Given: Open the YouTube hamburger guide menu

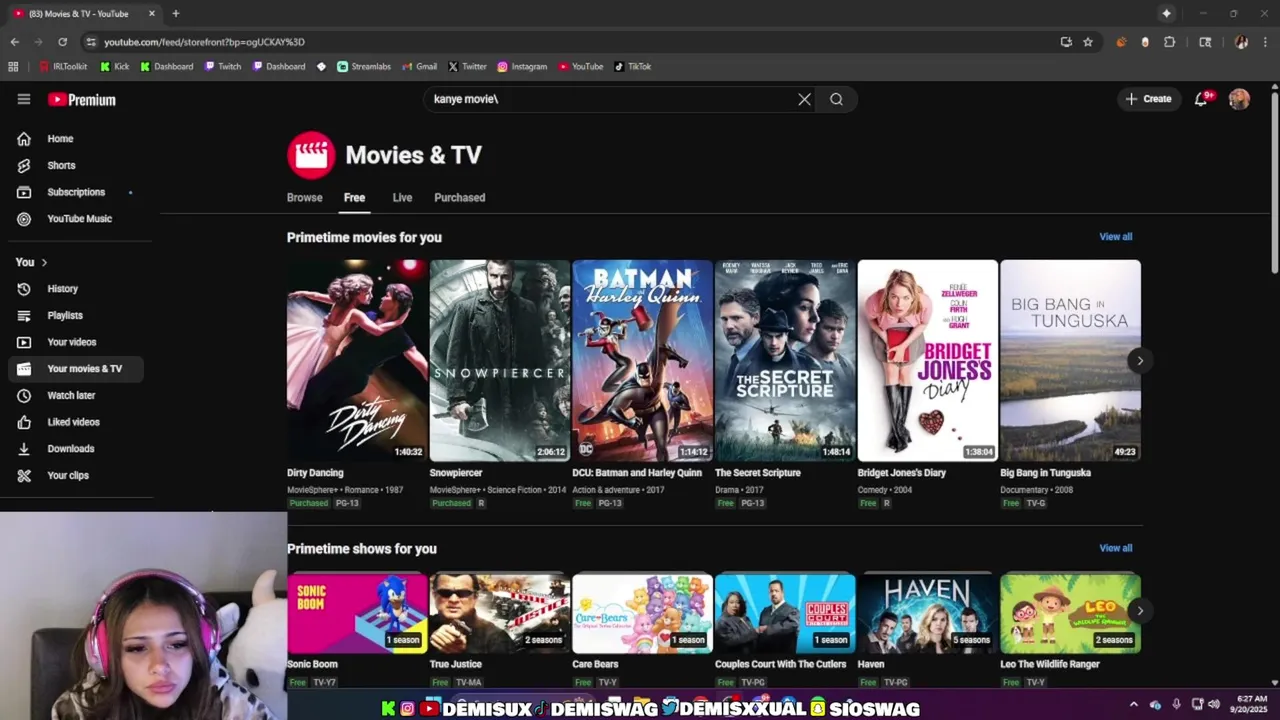Looking at the screenshot, I should [24, 99].
